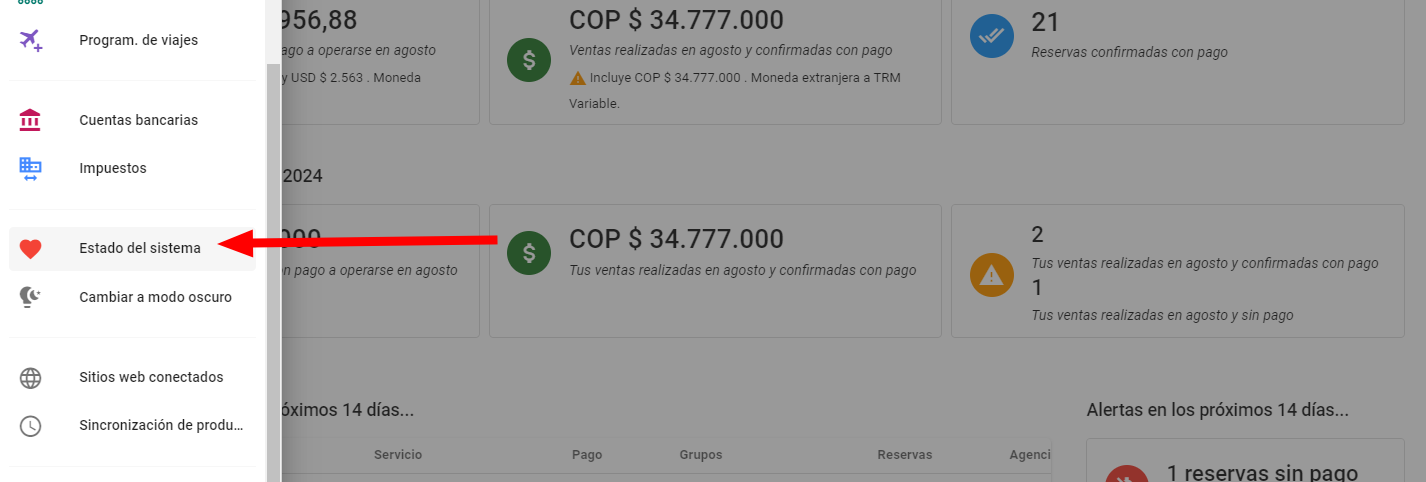The height and width of the screenshot is (482, 1426).
Task: Sort by the 'Servicio' column header
Action: tap(398, 455)
